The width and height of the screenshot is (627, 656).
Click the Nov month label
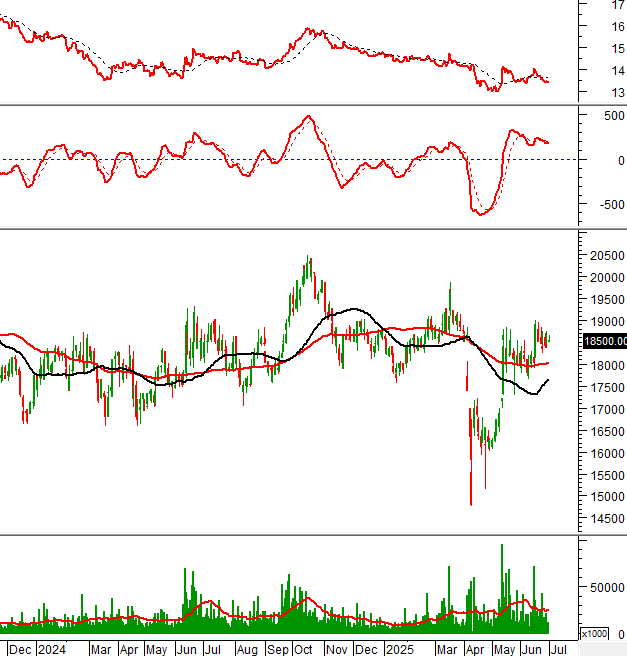point(337,650)
